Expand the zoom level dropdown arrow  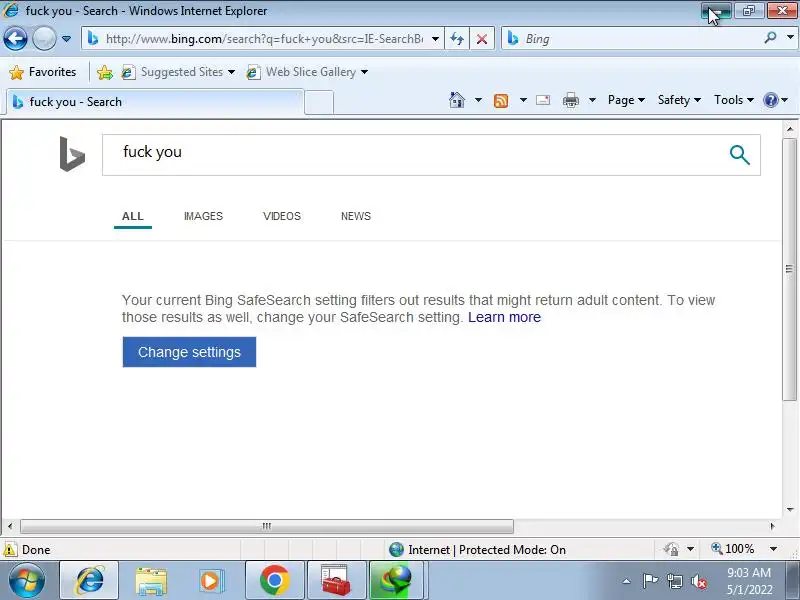[773, 549]
